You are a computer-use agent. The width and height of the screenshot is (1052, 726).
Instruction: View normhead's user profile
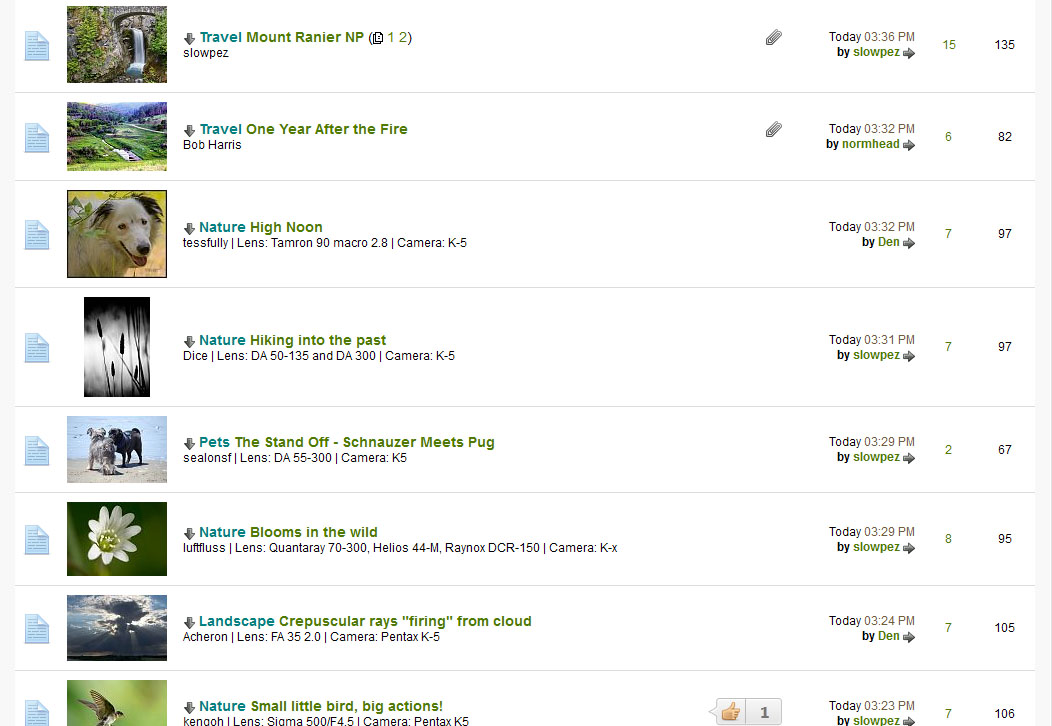tap(870, 144)
